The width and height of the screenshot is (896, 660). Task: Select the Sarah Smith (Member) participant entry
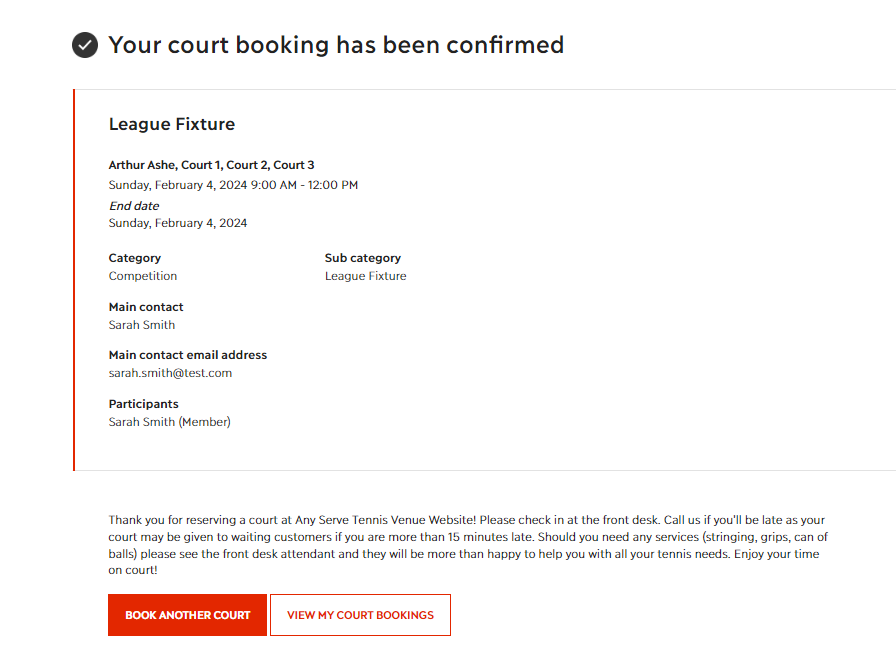click(170, 422)
